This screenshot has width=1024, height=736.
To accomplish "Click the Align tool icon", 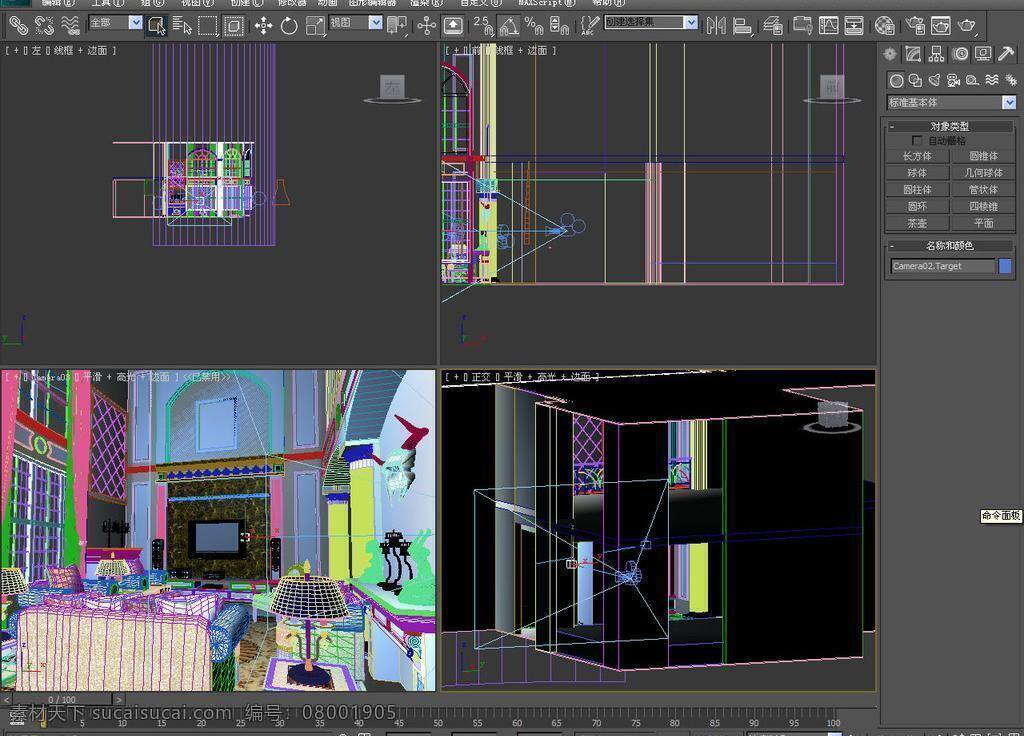I will [742, 25].
